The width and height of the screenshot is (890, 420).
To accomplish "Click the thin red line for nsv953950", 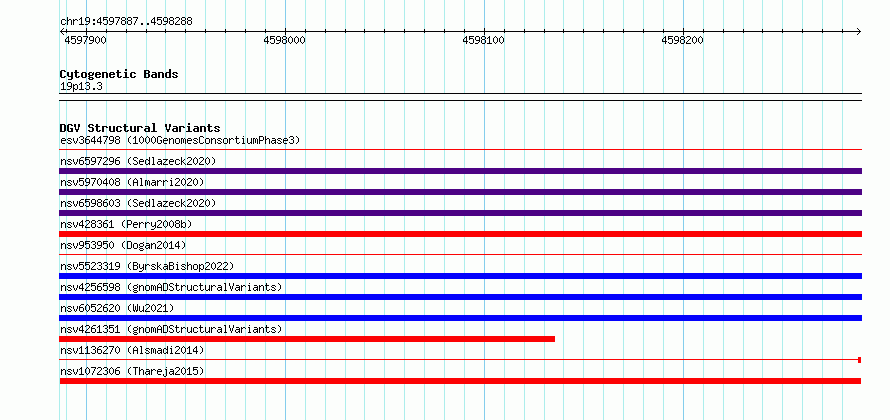I will click(x=460, y=255).
